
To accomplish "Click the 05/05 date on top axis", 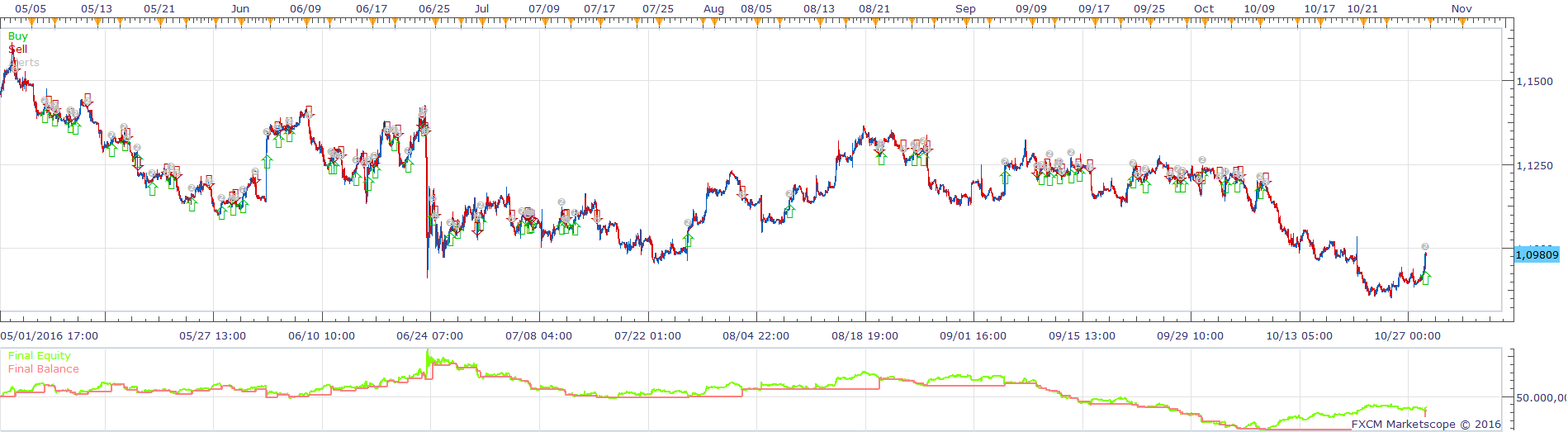I will [x=31, y=9].
